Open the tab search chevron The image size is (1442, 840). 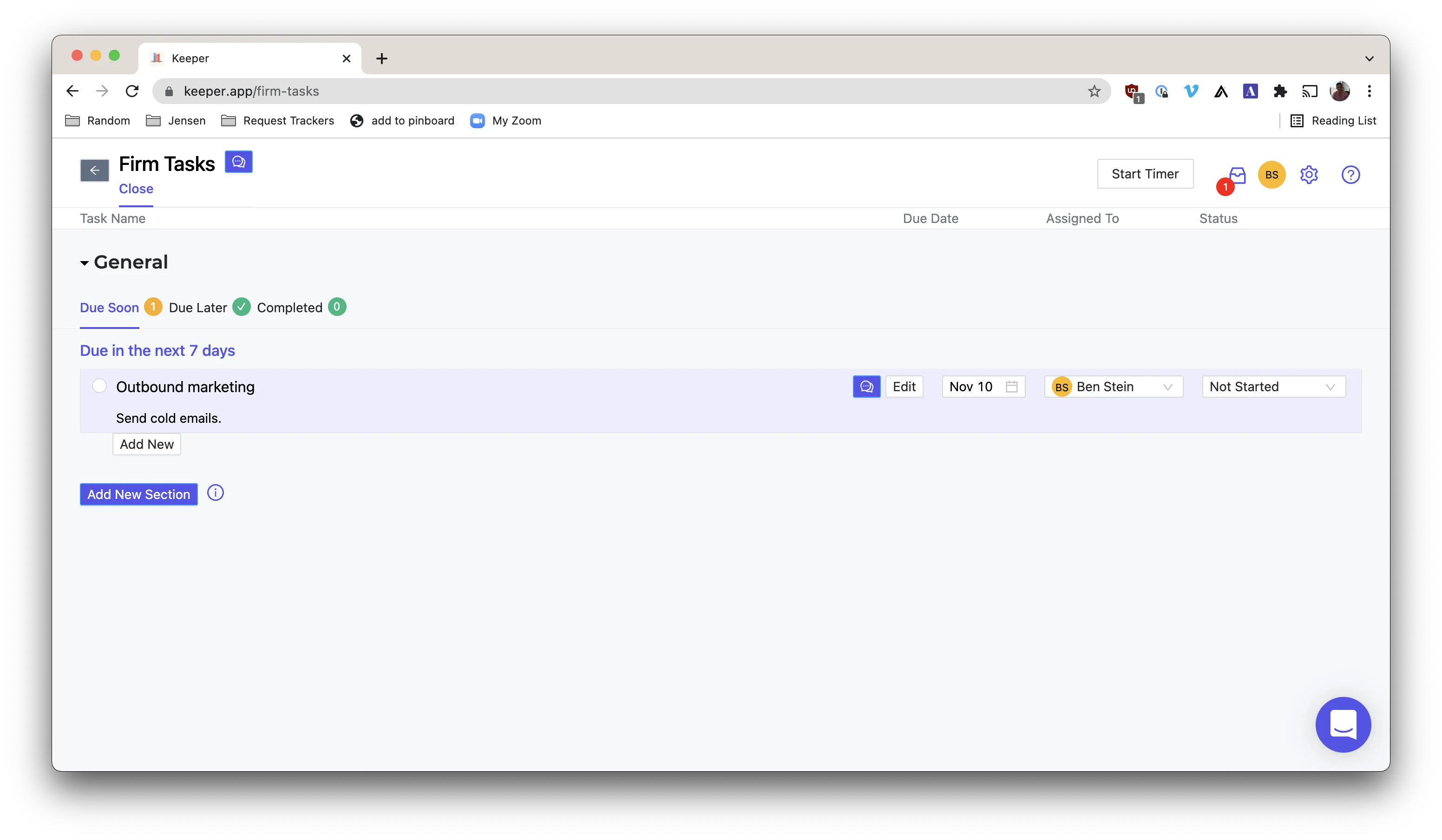pyautogui.click(x=1370, y=59)
